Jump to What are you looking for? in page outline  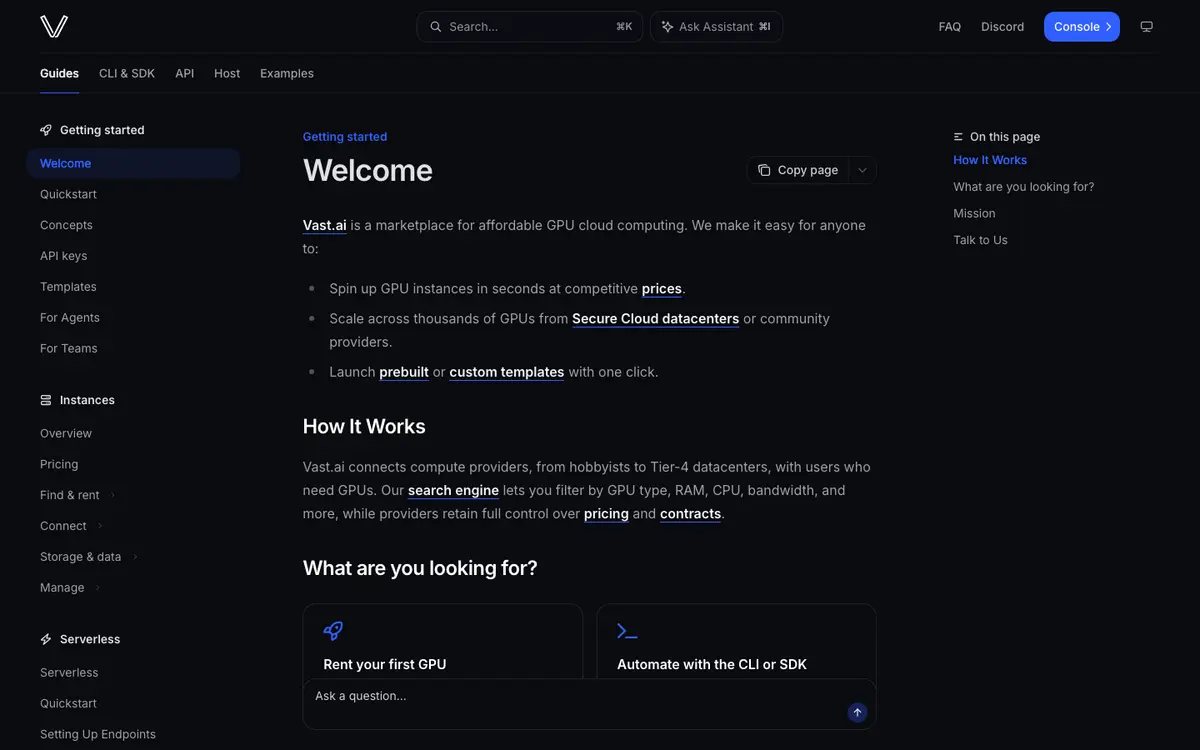(x=1023, y=187)
